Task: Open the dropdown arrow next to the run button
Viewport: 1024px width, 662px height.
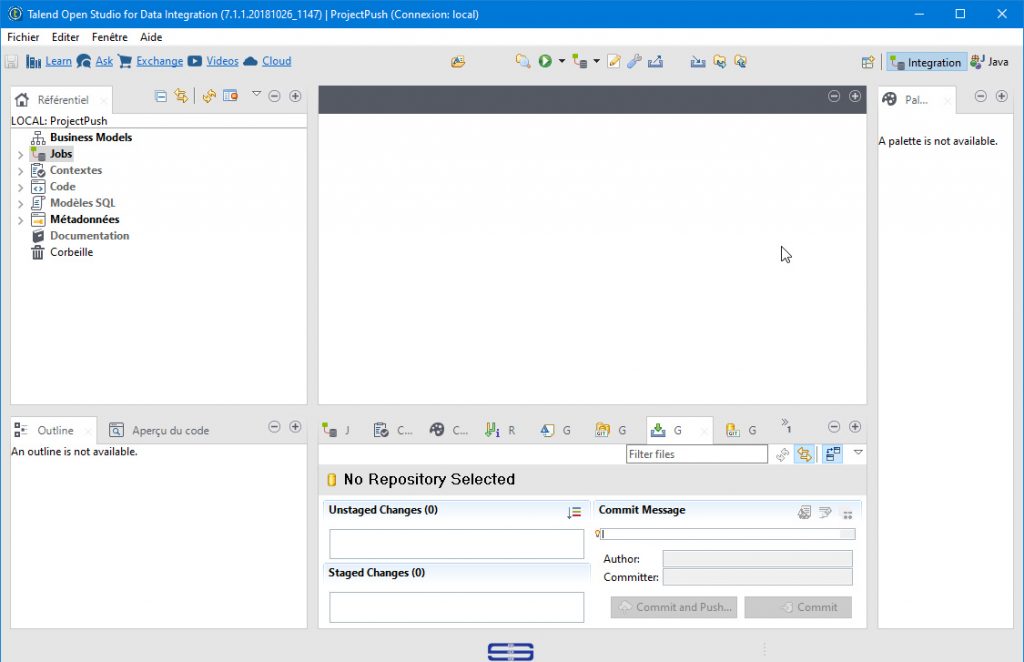Action: pyautogui.click(x=562, y=61)
